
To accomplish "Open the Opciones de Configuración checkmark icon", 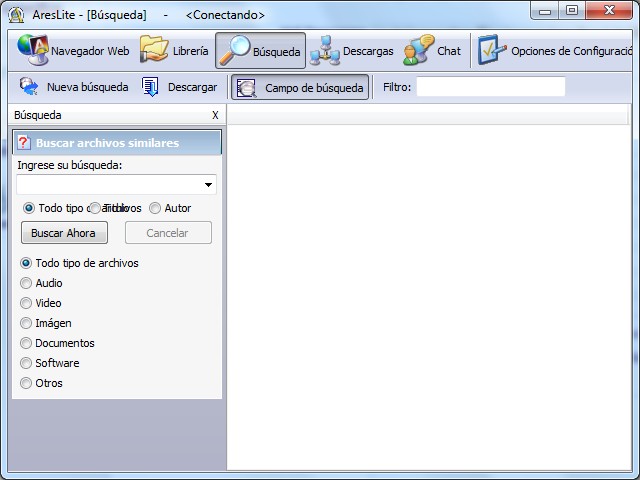I will [x=492, y=50].
